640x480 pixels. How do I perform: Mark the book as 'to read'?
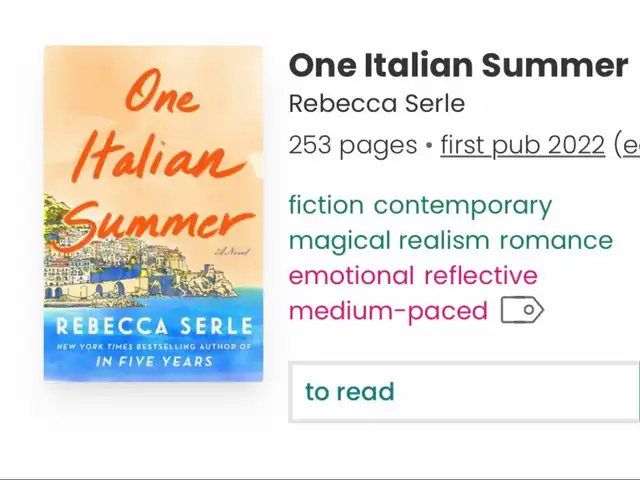pos(464,392)
